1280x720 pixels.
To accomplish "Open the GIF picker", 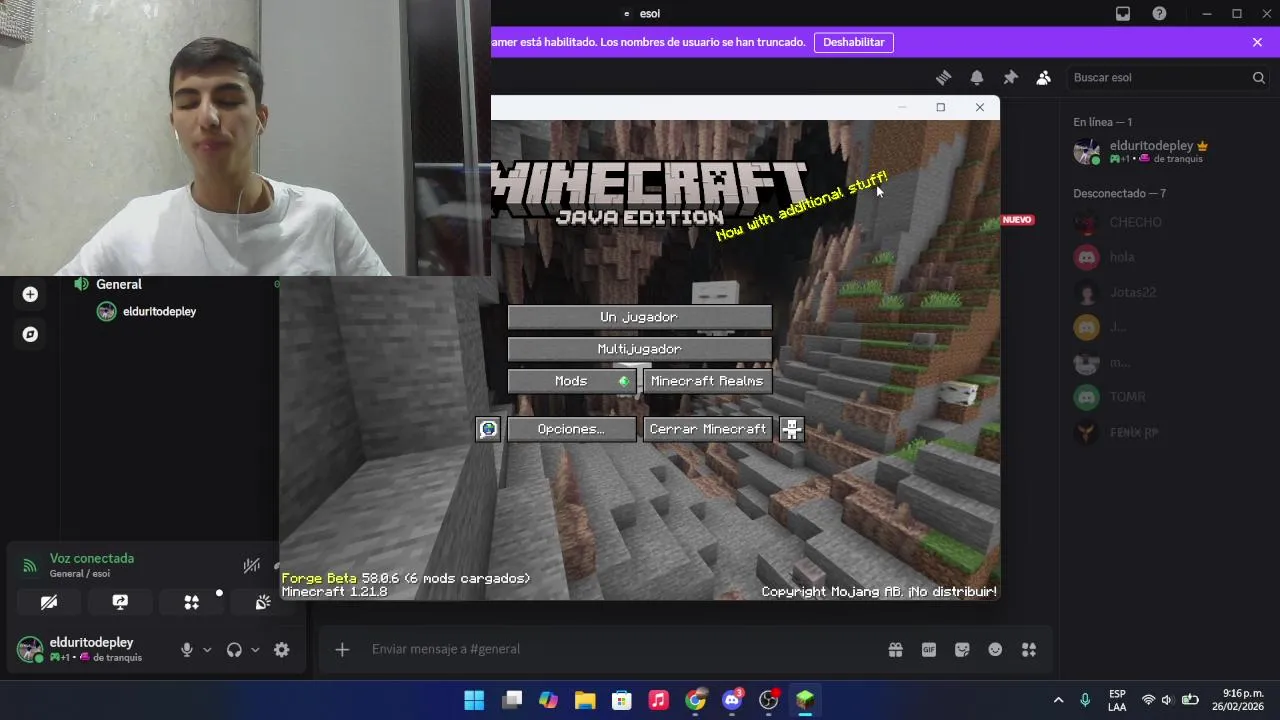I will [x=929, y=649].
